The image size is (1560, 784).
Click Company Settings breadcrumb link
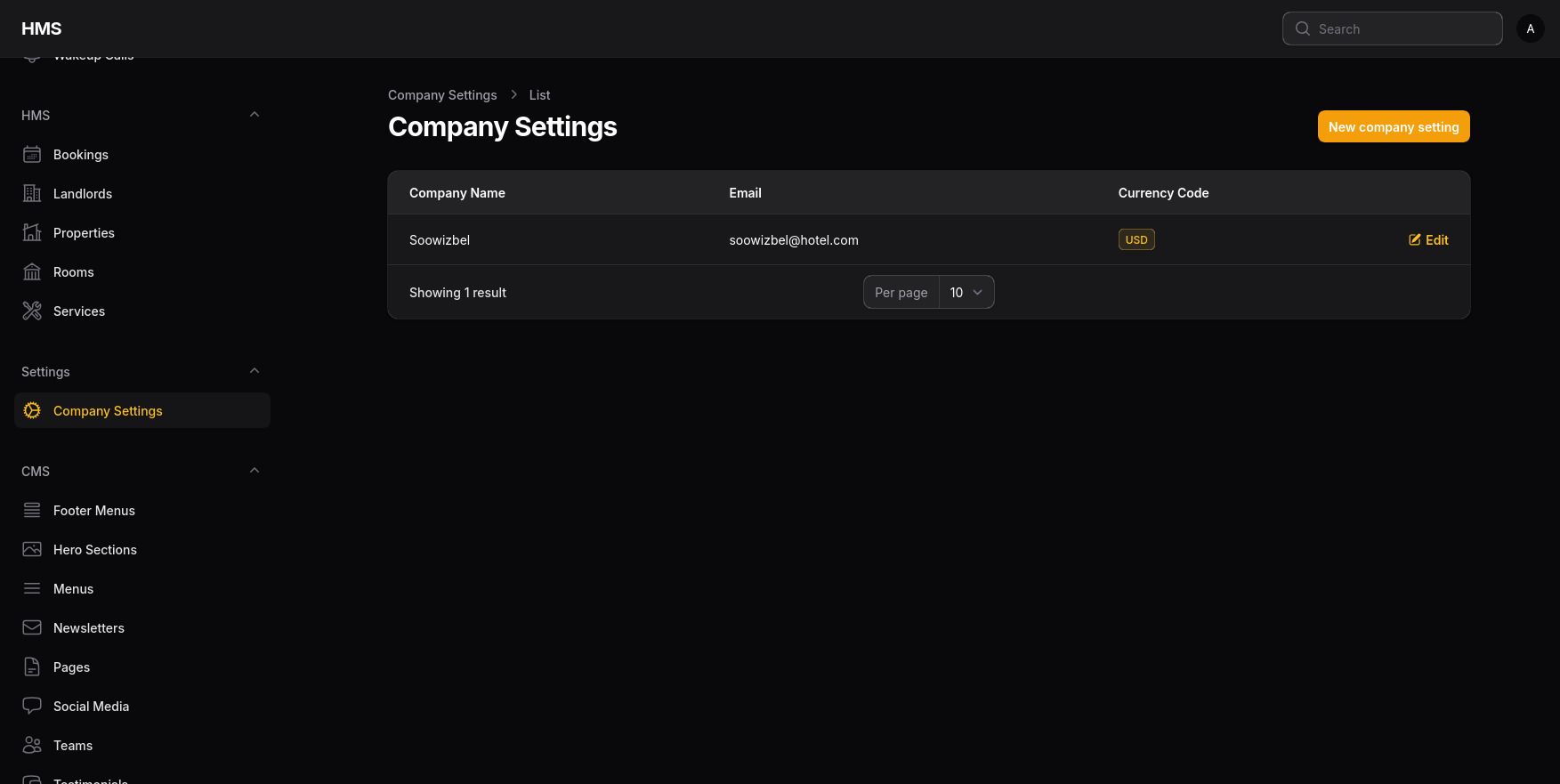click(442, 95)
